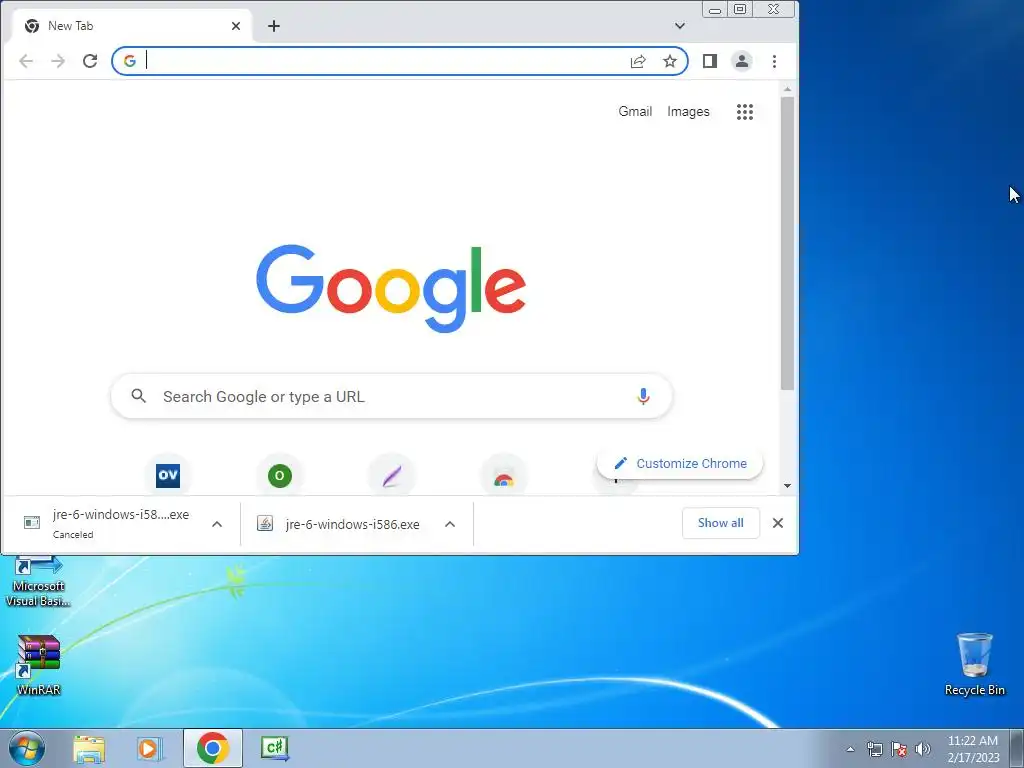The width and height of the screenshot is (1024, 768).
Task: Close the downloads bar
Action: click(778, 523)
